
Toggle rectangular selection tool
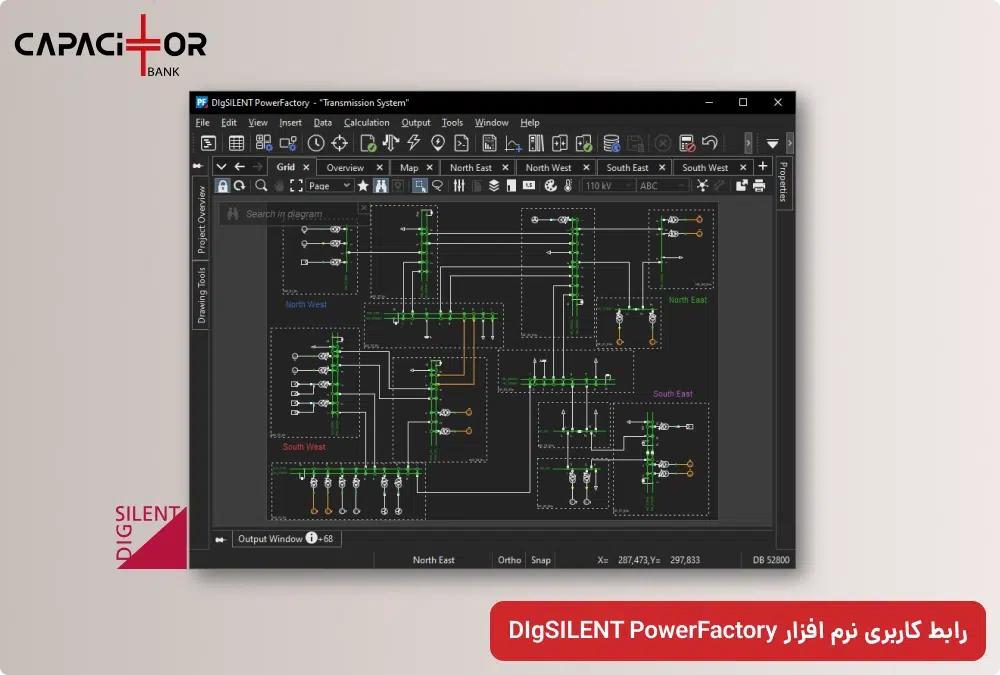coord(420,186)
